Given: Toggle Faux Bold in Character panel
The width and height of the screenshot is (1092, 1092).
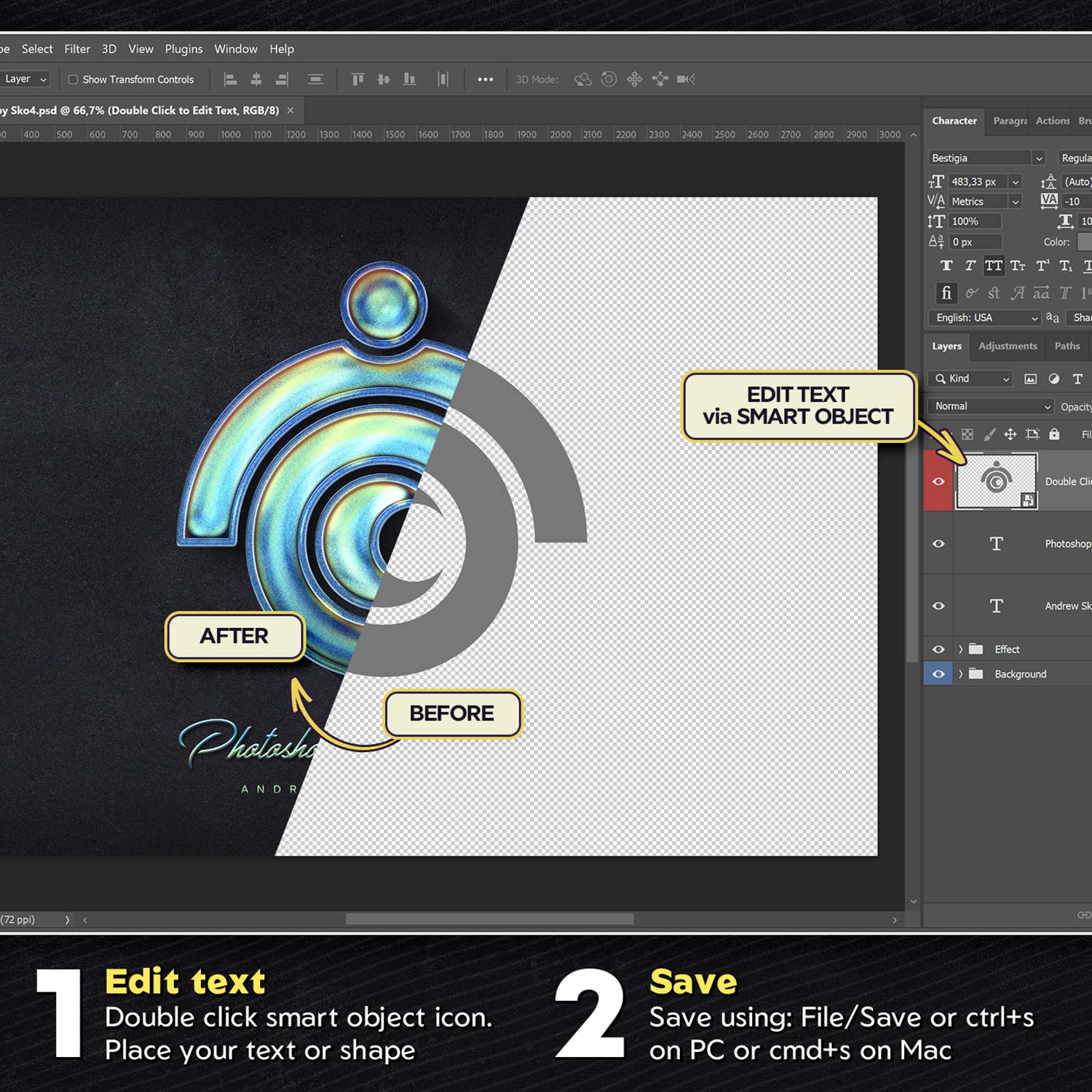Looking at the screenshot, I should point(946,266).
